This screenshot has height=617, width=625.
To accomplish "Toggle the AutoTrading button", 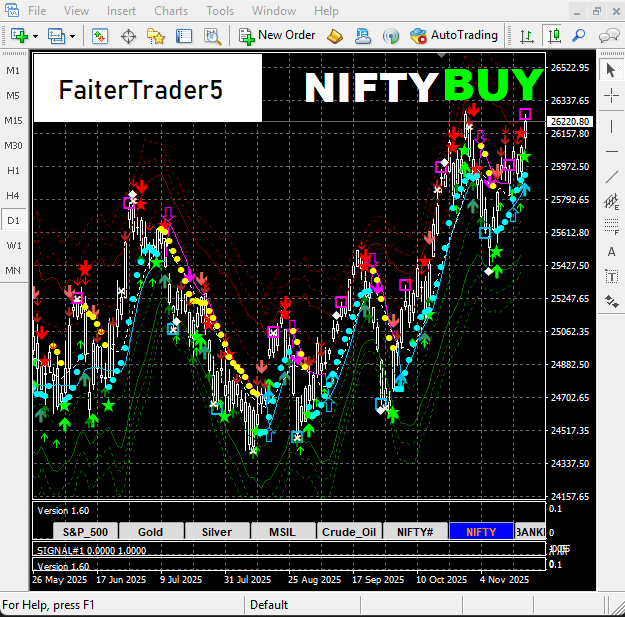I will click(x=454, y=36).
